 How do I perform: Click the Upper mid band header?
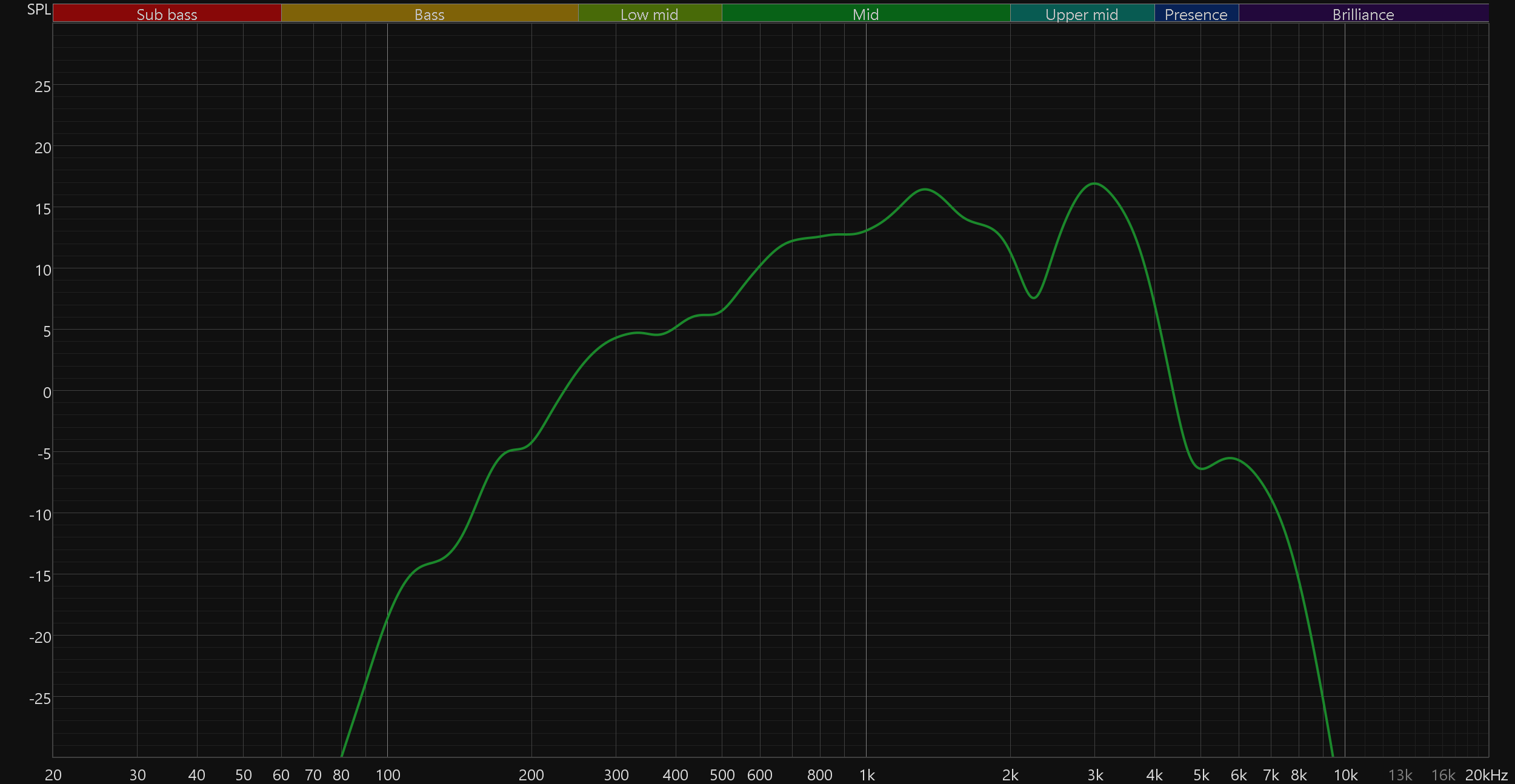tap(1082, 13)
